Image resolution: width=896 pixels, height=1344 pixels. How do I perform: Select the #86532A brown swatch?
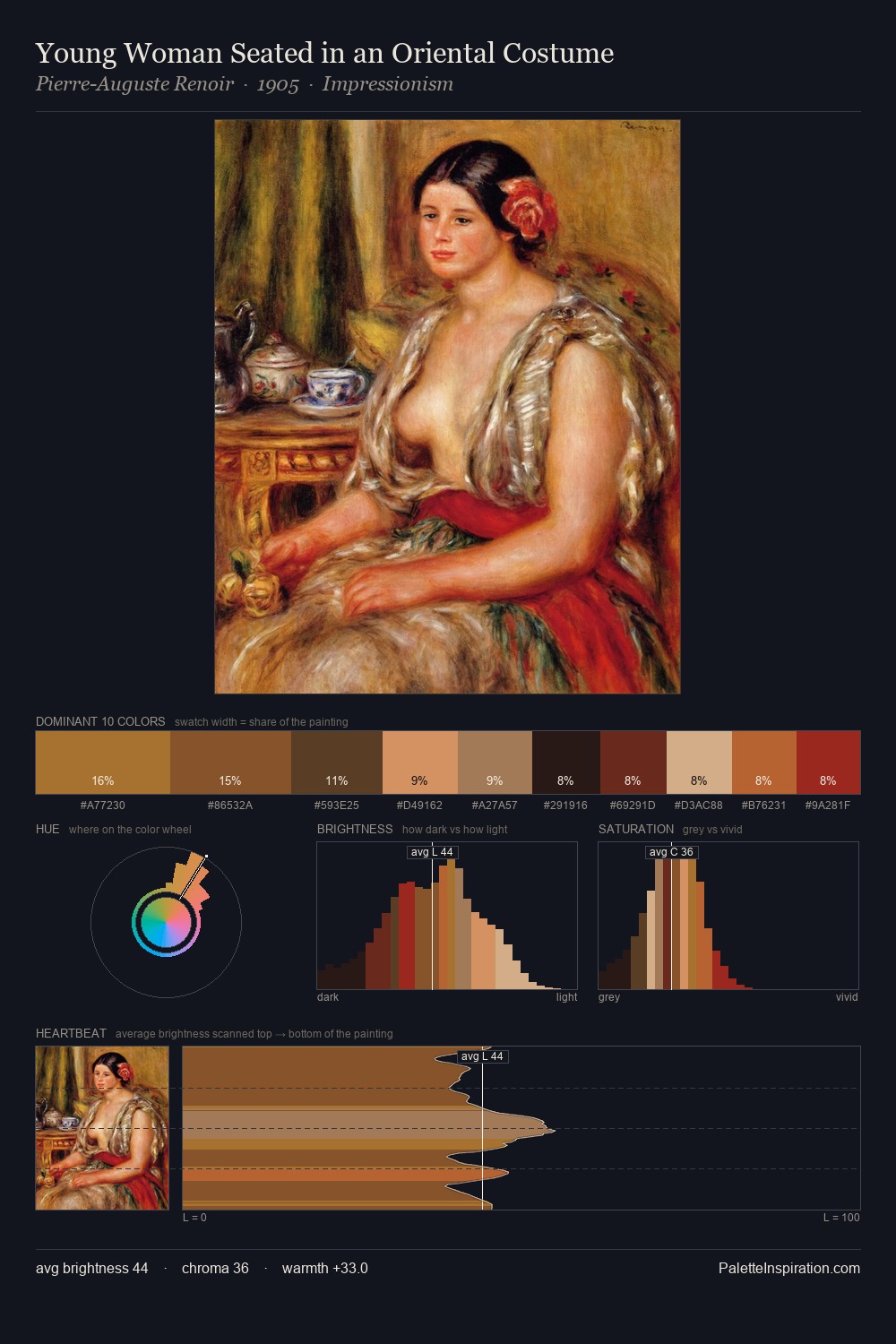point(230,762)
